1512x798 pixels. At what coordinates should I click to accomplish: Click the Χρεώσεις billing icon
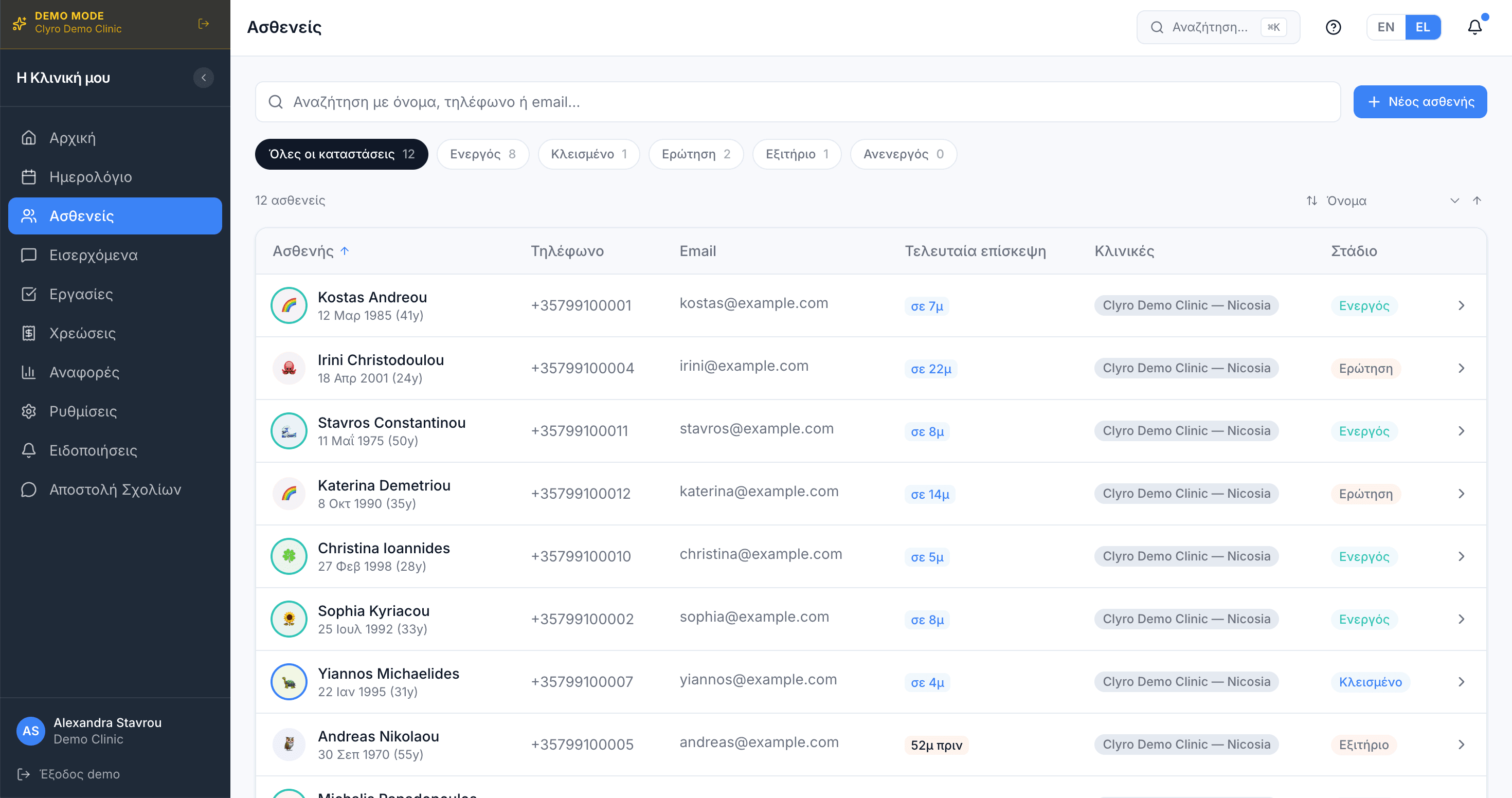(29, 333)
